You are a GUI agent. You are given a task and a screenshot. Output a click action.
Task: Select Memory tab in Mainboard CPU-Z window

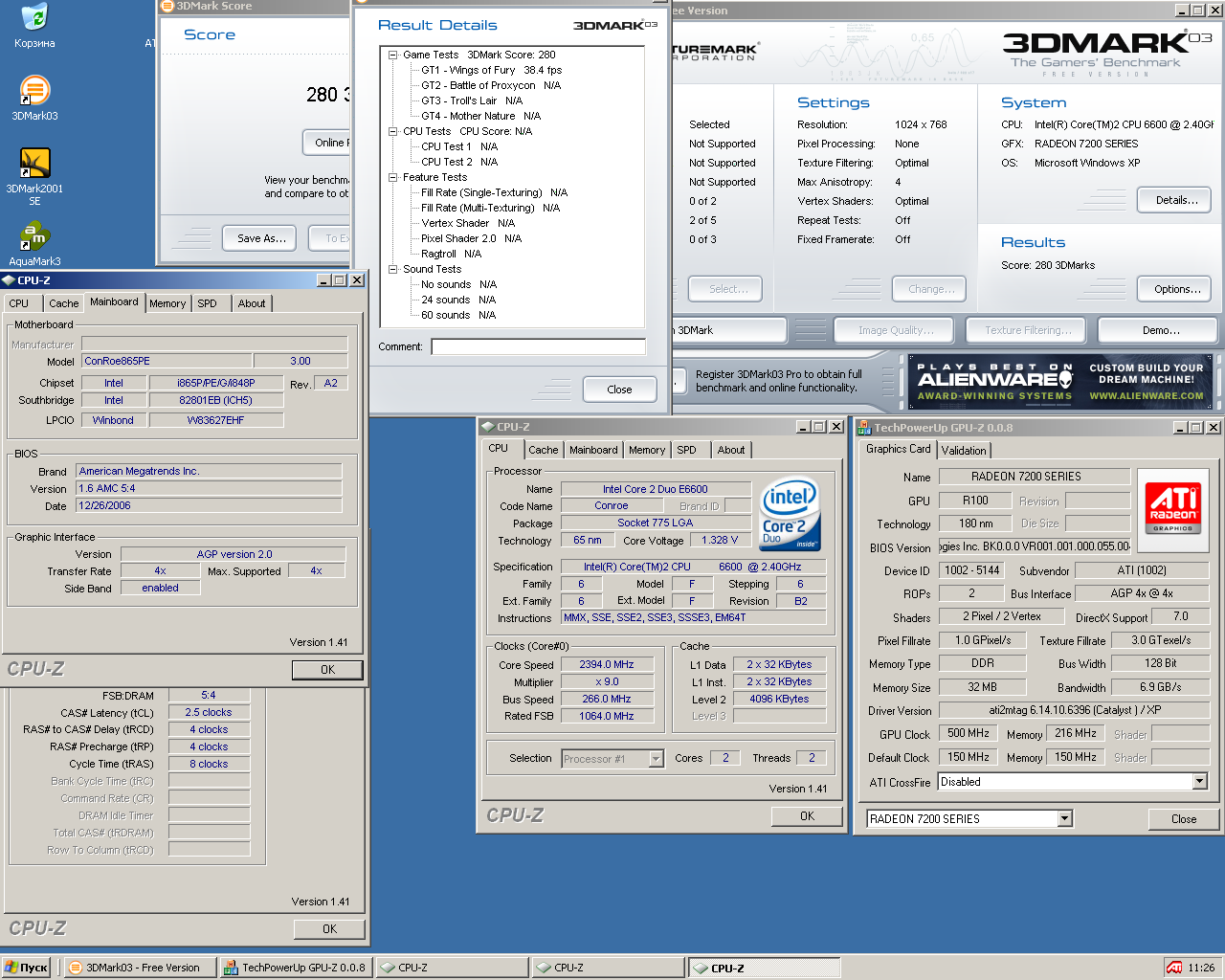pos(167,303)
